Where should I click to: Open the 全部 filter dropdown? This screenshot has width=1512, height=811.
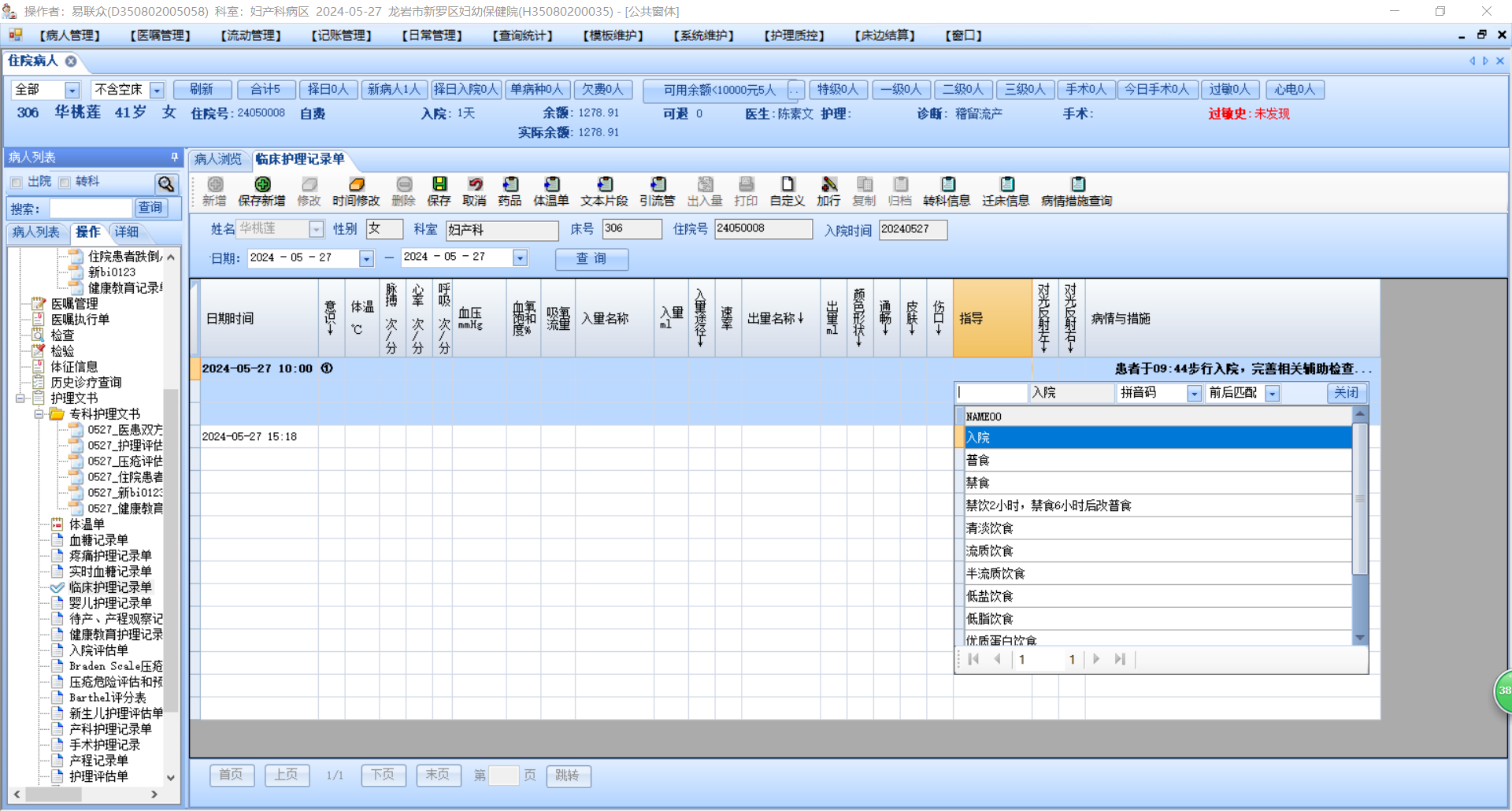[x=72, y=91]
